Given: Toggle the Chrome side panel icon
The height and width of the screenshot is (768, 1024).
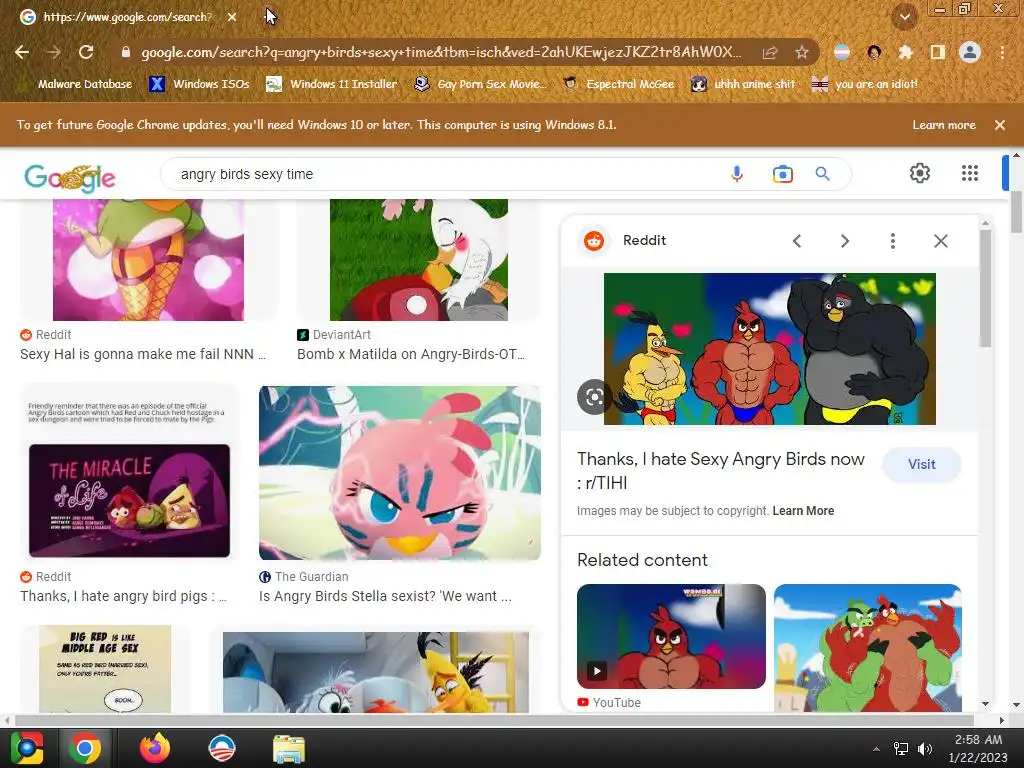Looking at the screenshot, I should coord(938,52).
